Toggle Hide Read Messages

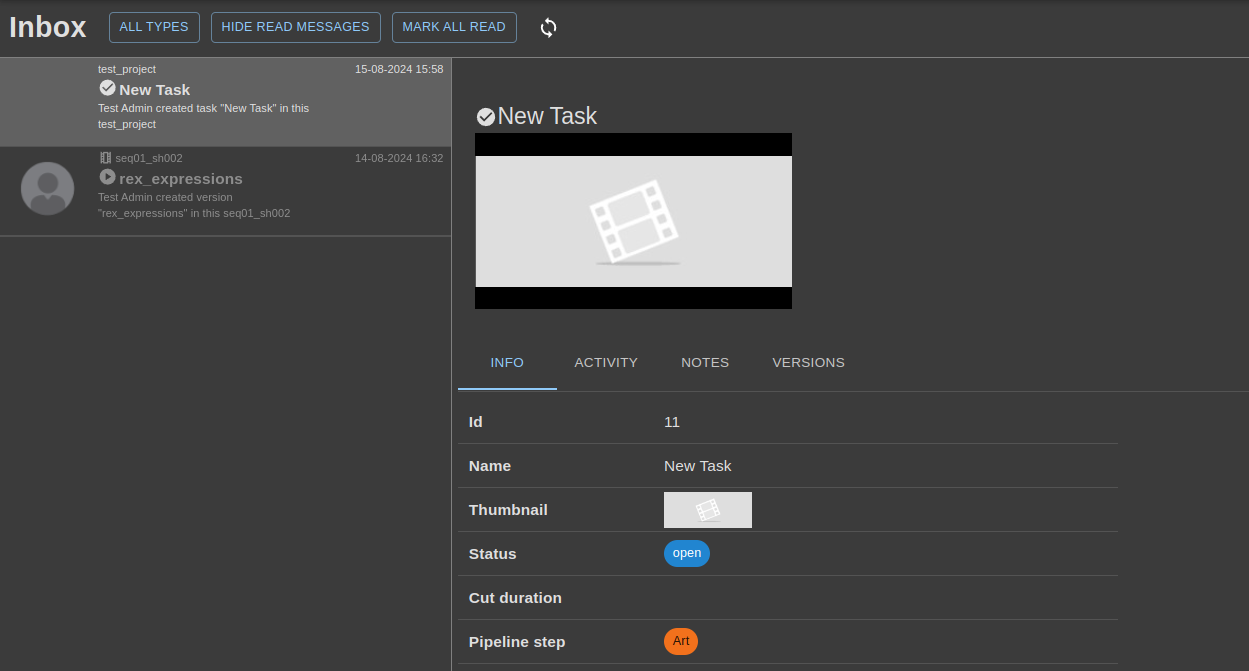[295, 27]
